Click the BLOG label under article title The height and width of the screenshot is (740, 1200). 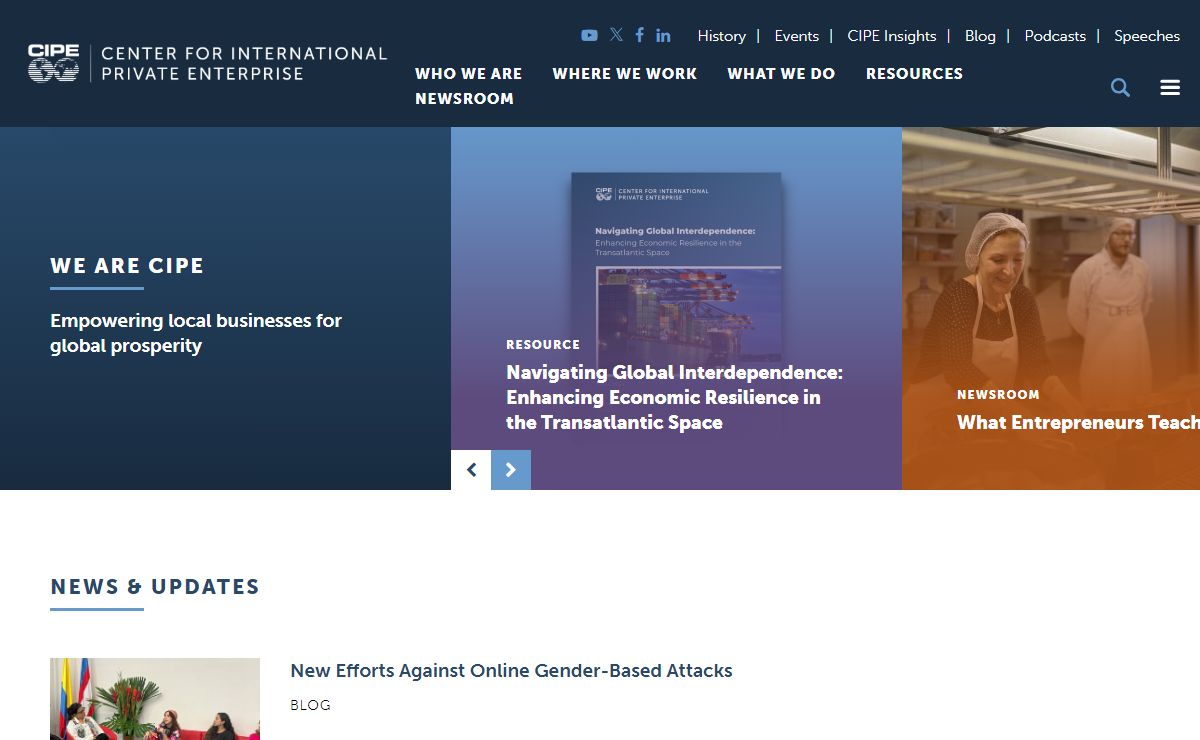(x=310, y=705)
